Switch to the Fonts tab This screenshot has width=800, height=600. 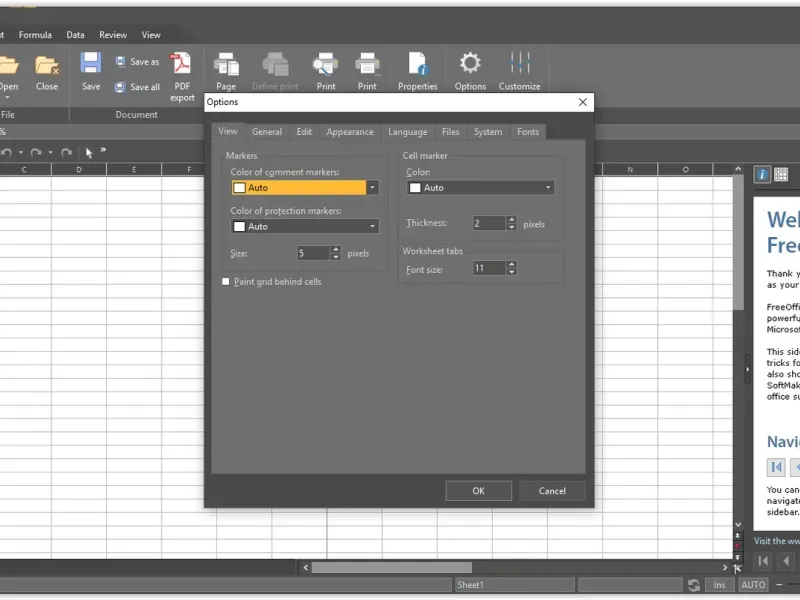pos(528,132)
